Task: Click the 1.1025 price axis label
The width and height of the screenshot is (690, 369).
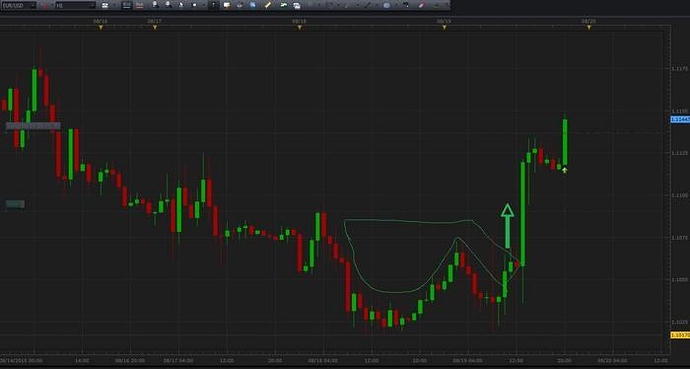Action: [x=679, y=322]
